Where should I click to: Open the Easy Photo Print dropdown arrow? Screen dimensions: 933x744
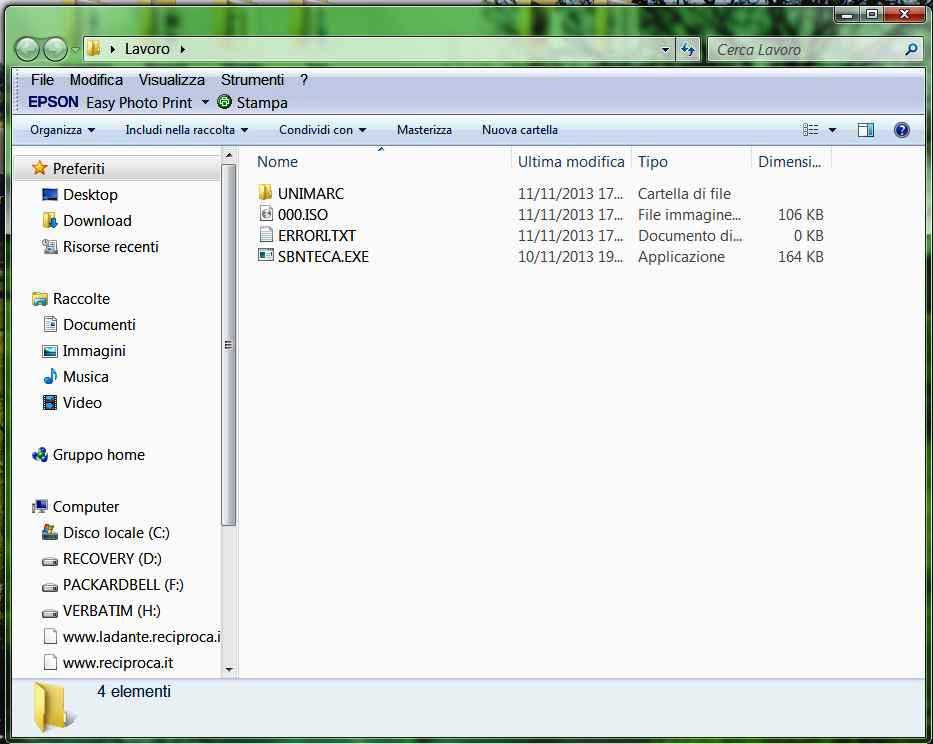[205, 102]
